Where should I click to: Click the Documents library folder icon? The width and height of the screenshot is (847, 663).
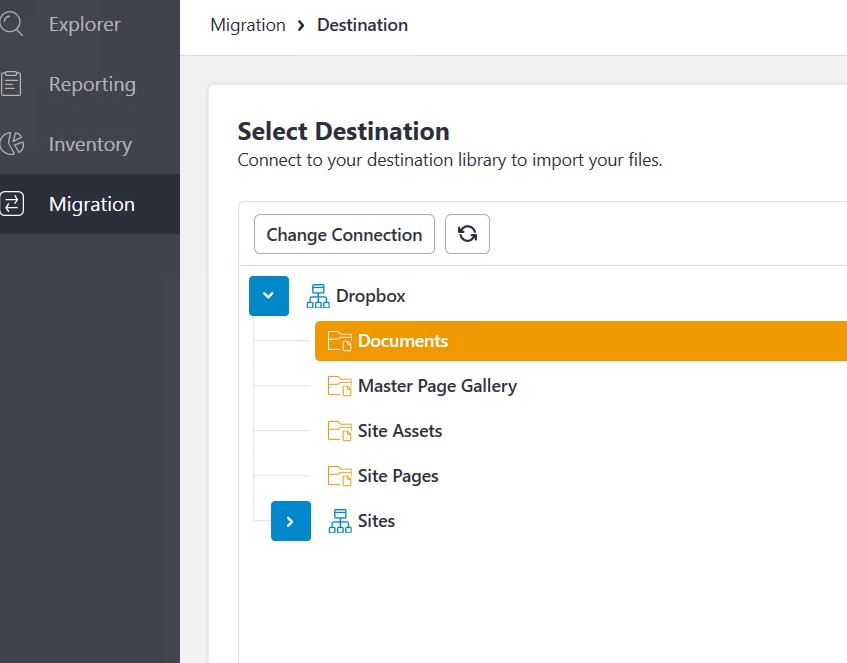click(340, 341)
